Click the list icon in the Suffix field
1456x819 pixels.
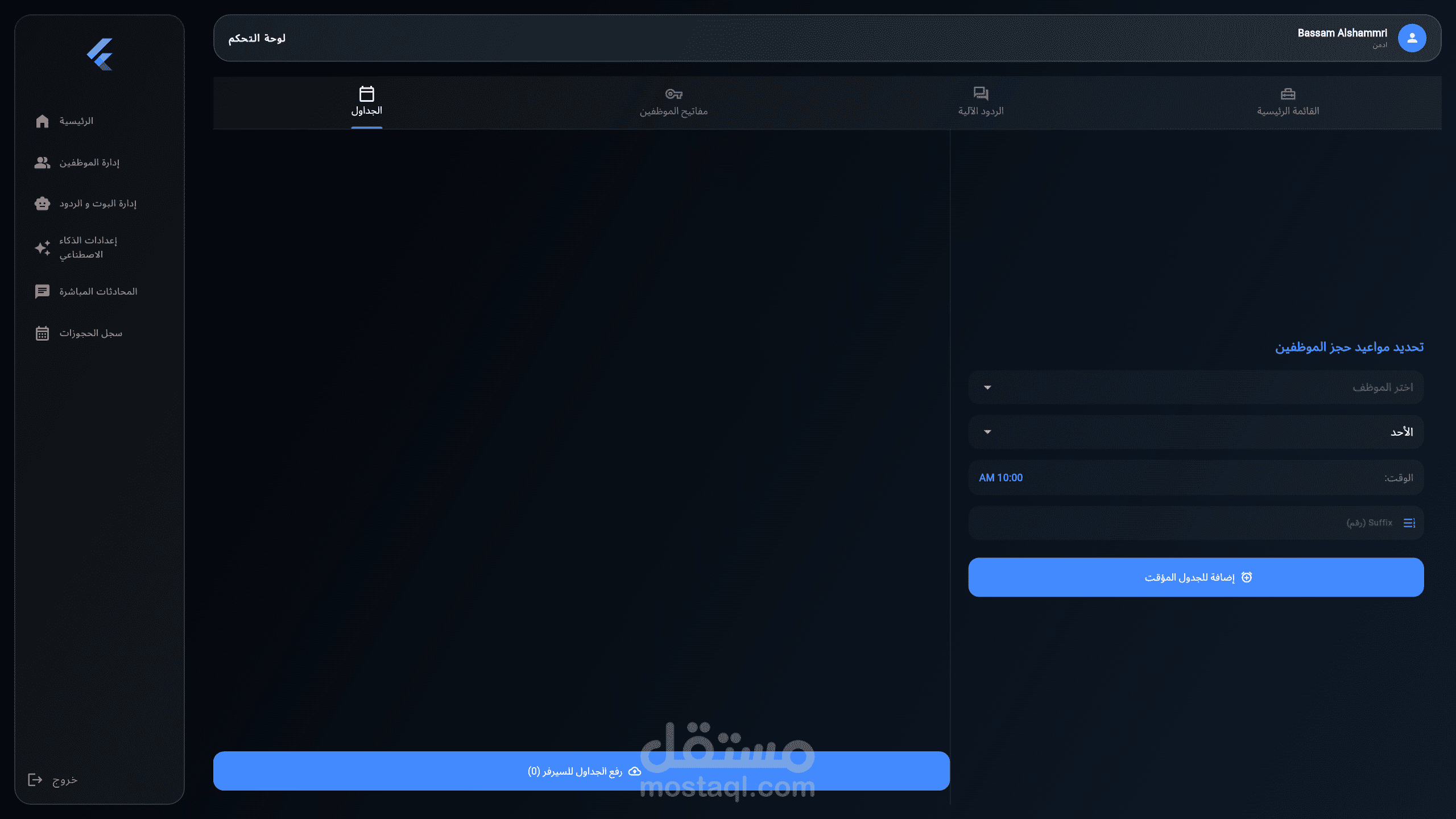pyautogui.click(x=1409, y=523)
